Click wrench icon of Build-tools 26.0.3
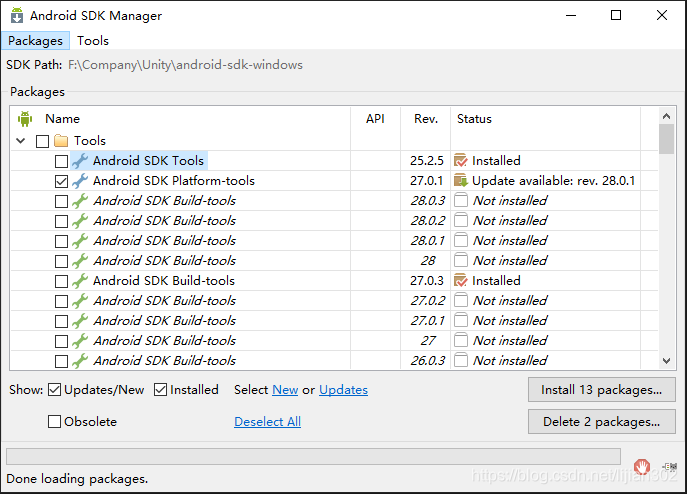 (x=80, y=361)
